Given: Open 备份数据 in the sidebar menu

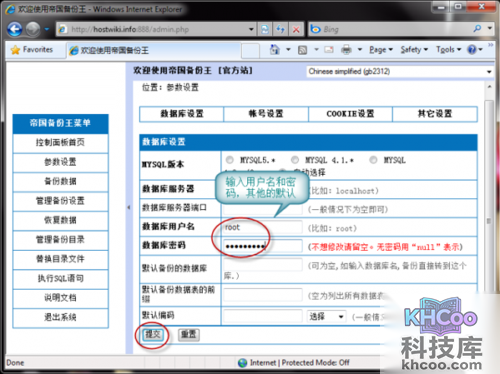Looking at the screenshot, I should 60,181.
